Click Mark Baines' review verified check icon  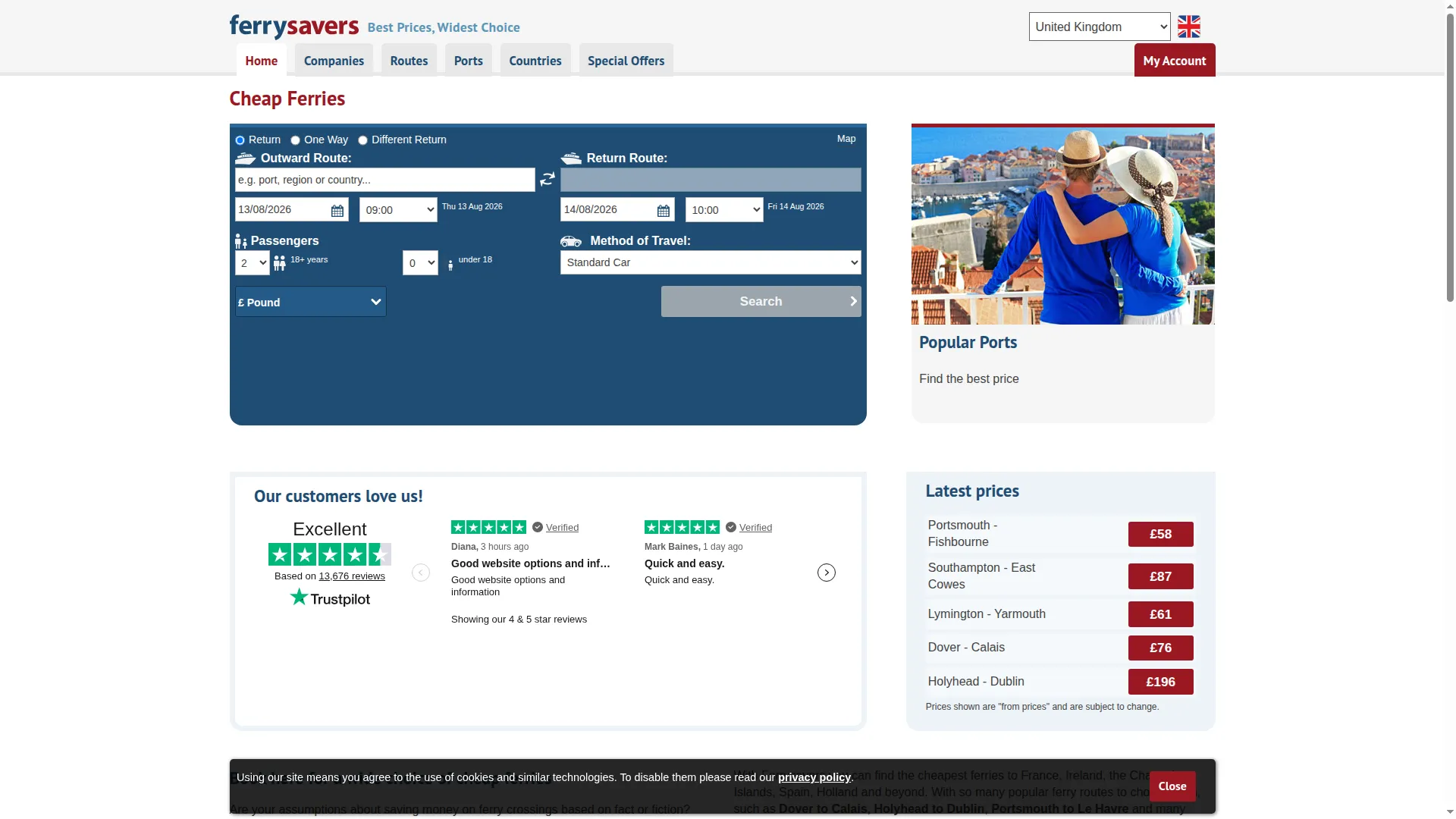pos(731,527)
